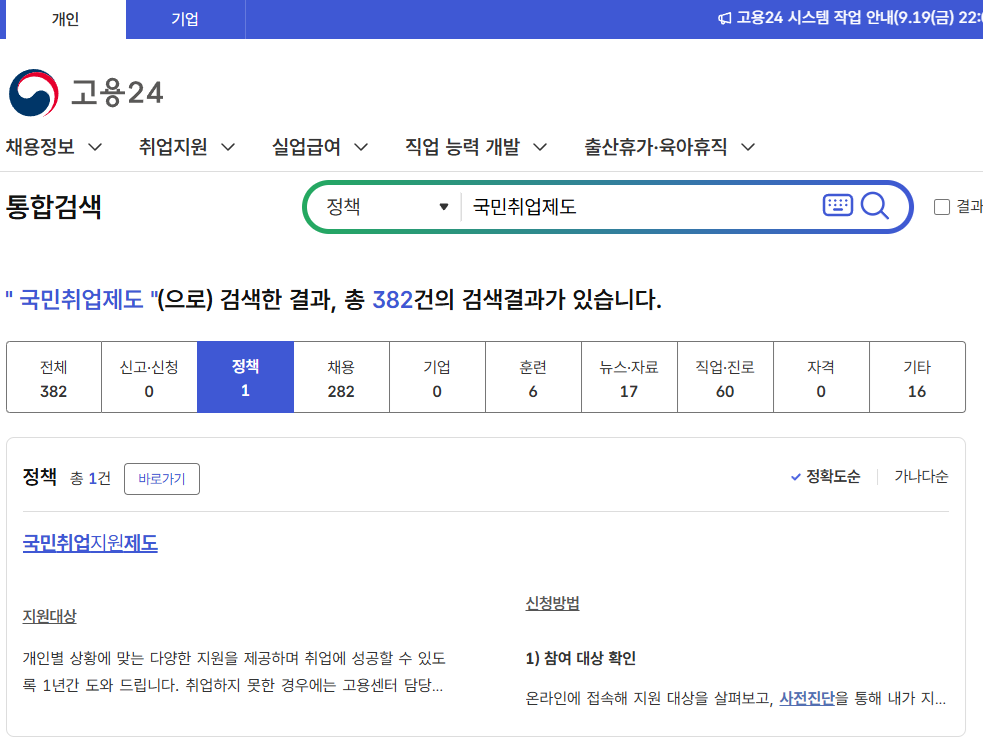Select the 직업·진로 60 results tab
Image resolution: width=983 pixels, height=739 pixels.
click(725, 377)
